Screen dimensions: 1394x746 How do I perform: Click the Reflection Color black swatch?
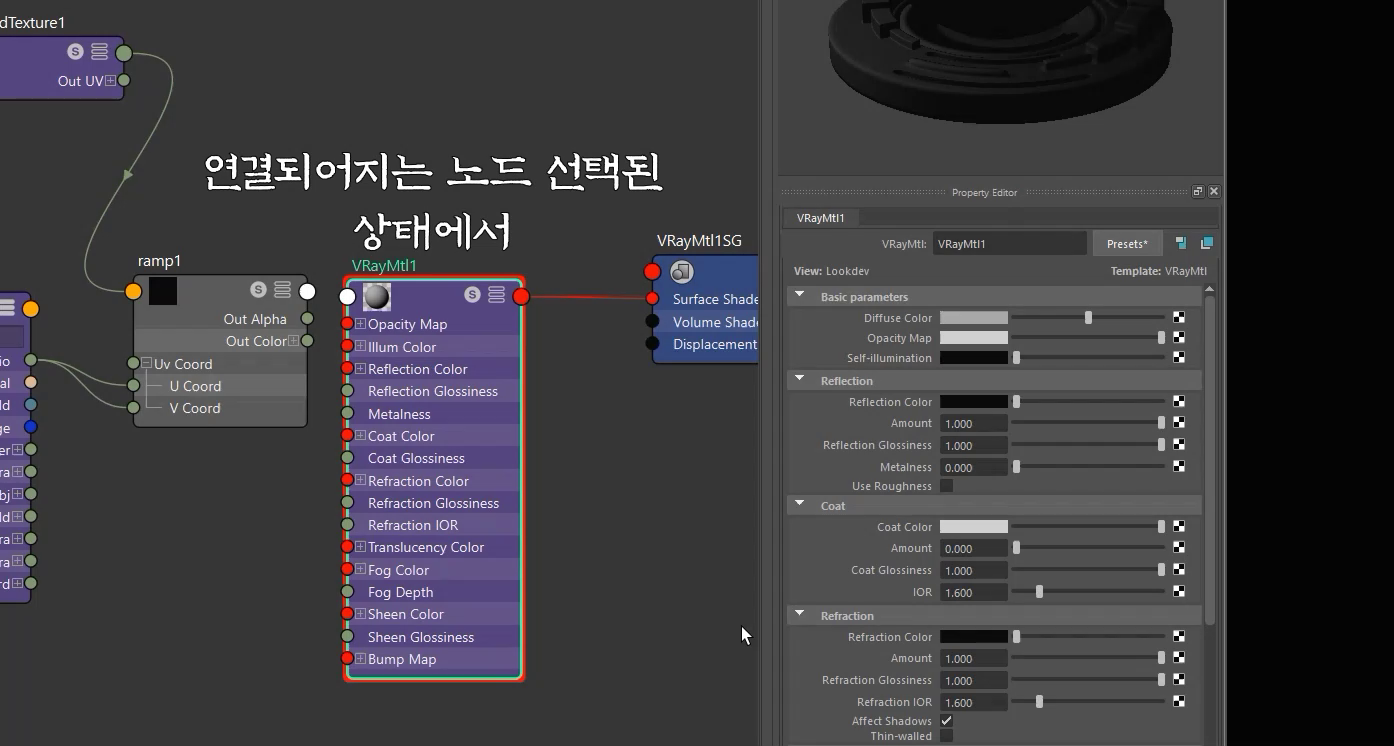point(974,401)
